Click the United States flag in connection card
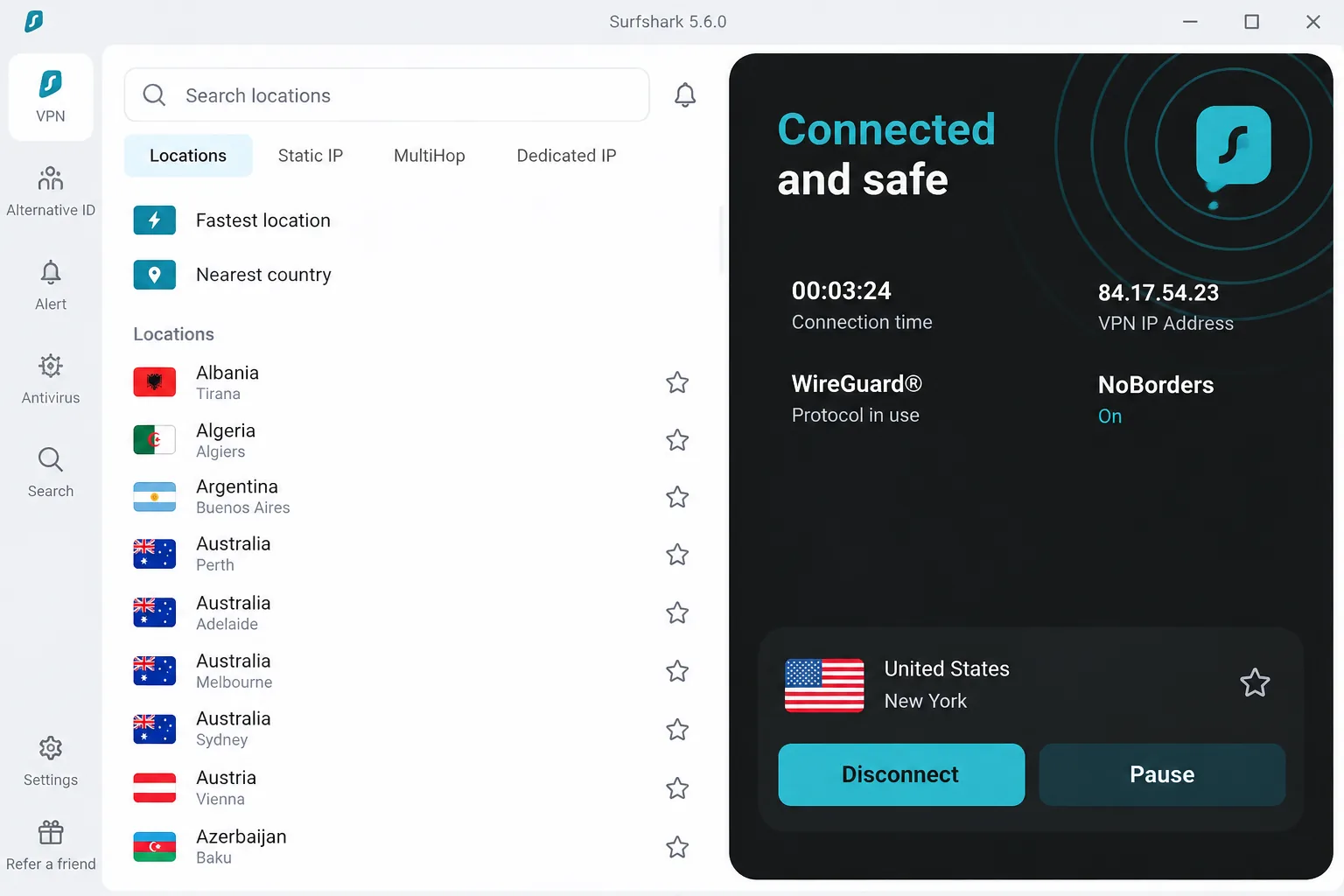Screen dimensions: 1344x896 (x=824, y=685)
